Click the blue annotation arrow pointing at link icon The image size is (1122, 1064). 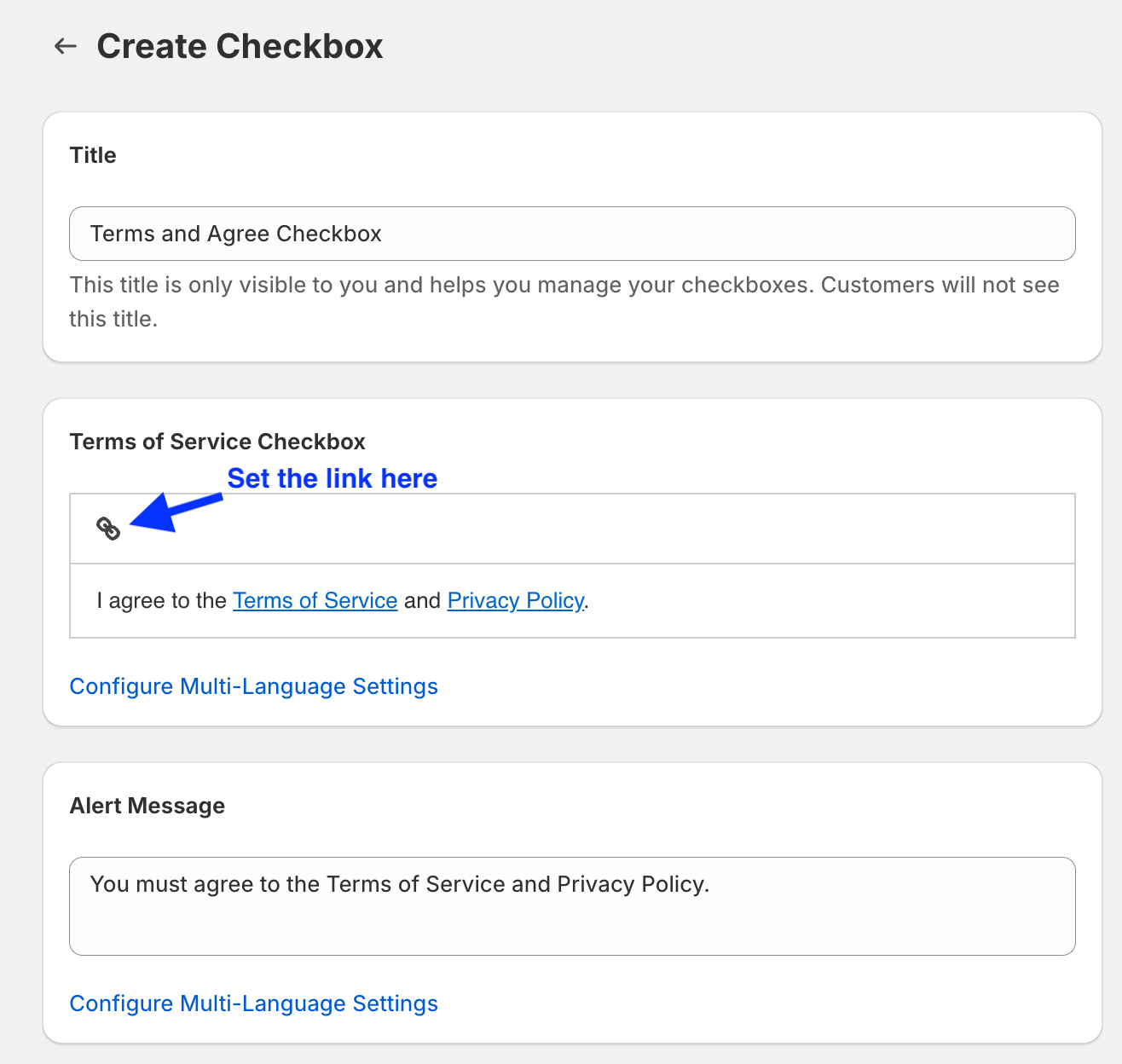click(x=175, y=512)
